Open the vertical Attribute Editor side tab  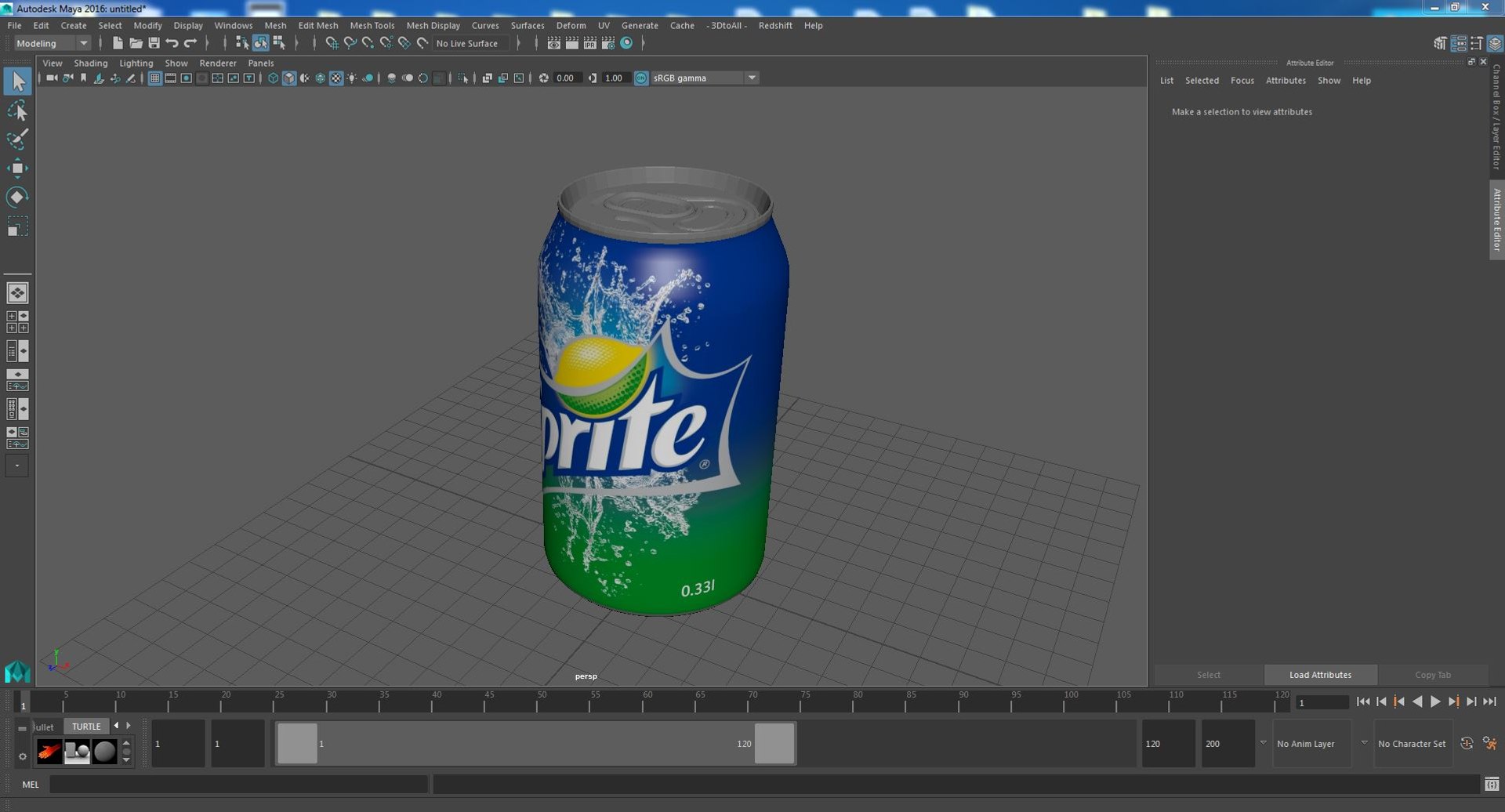(1496, 219)
